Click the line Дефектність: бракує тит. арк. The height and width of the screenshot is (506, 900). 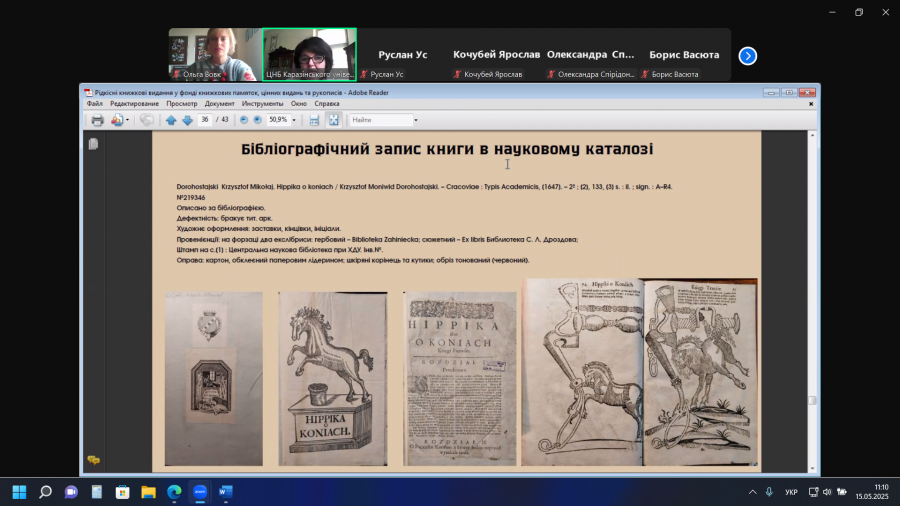tap(224, 218)
